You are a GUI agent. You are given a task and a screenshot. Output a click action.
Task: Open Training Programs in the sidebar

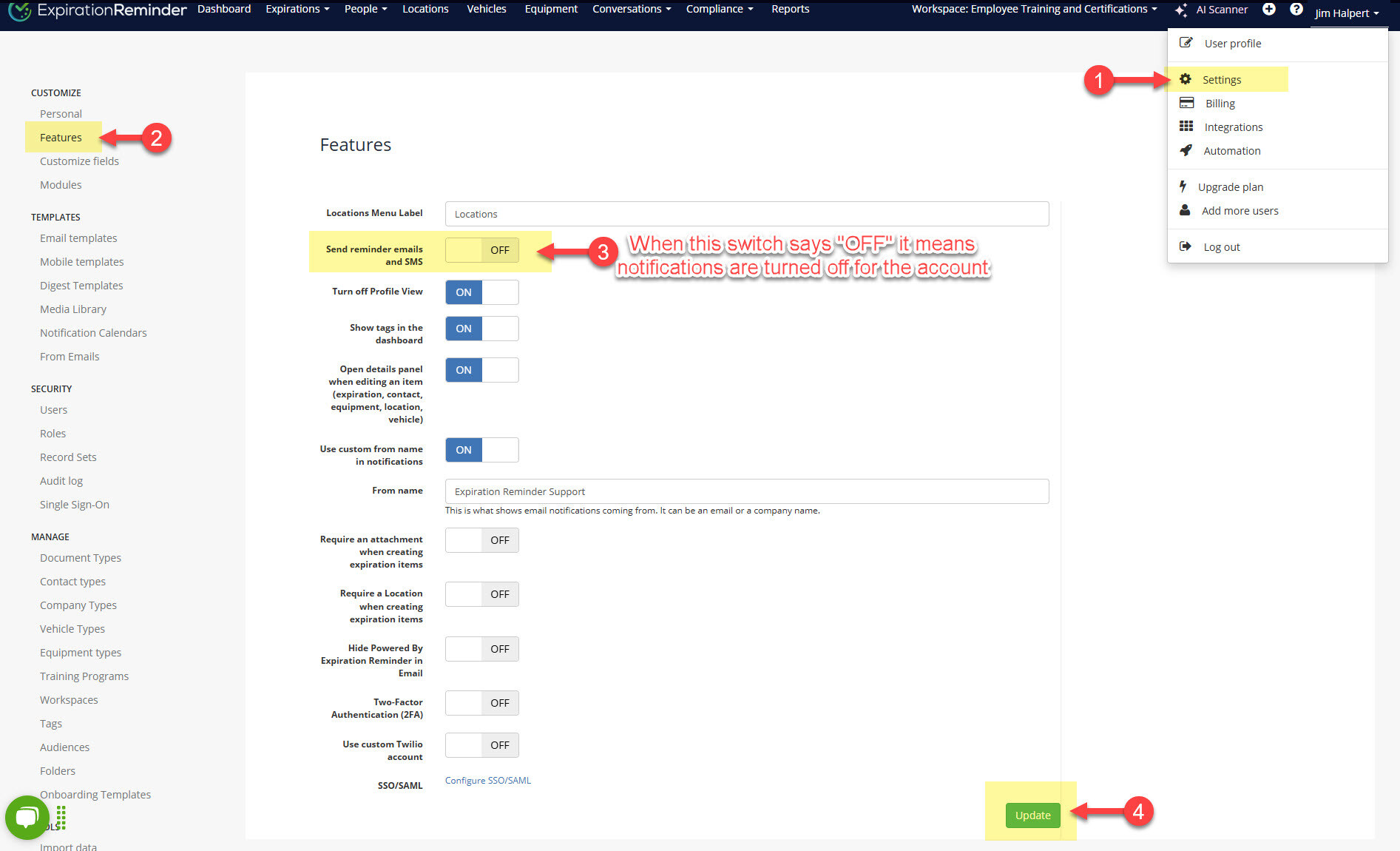84,676
